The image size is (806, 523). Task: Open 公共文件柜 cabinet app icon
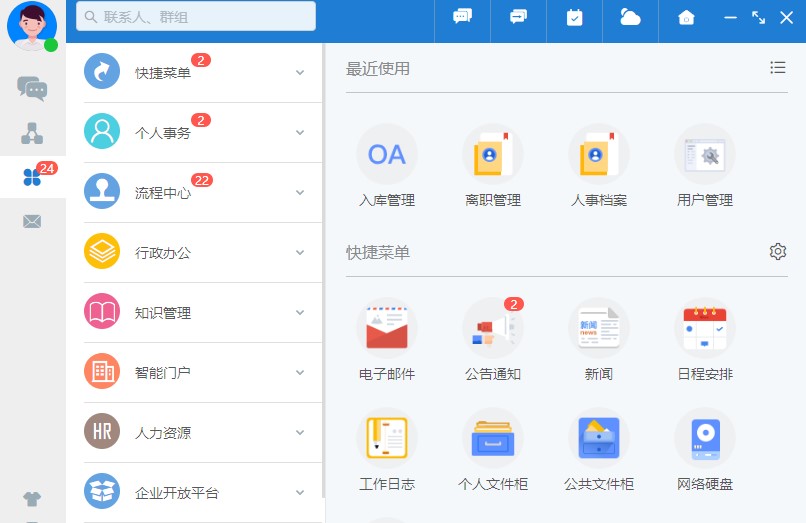pyautogui.click(x=599, y=438)
